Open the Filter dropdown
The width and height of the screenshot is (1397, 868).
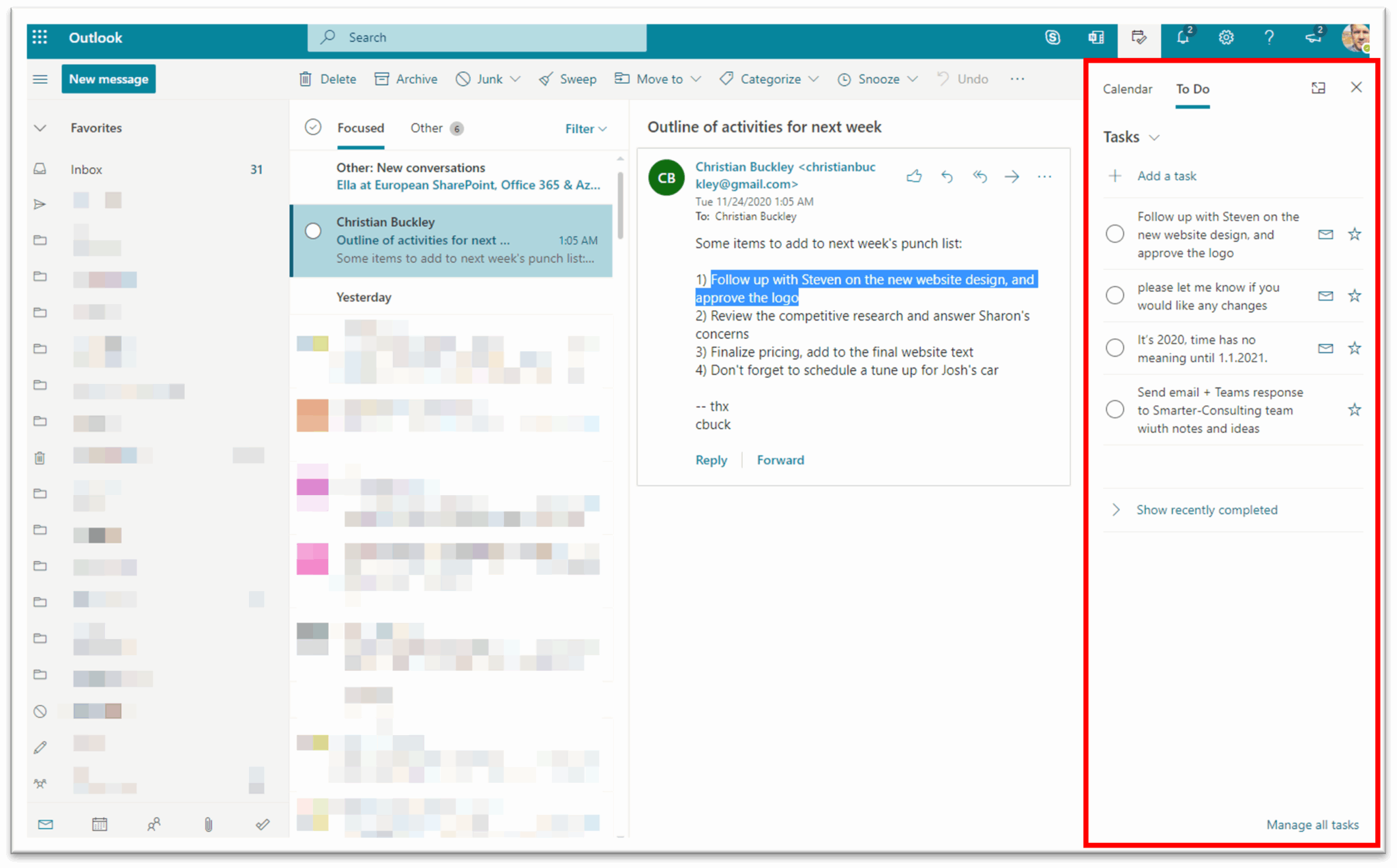click(x=584, y=128)
